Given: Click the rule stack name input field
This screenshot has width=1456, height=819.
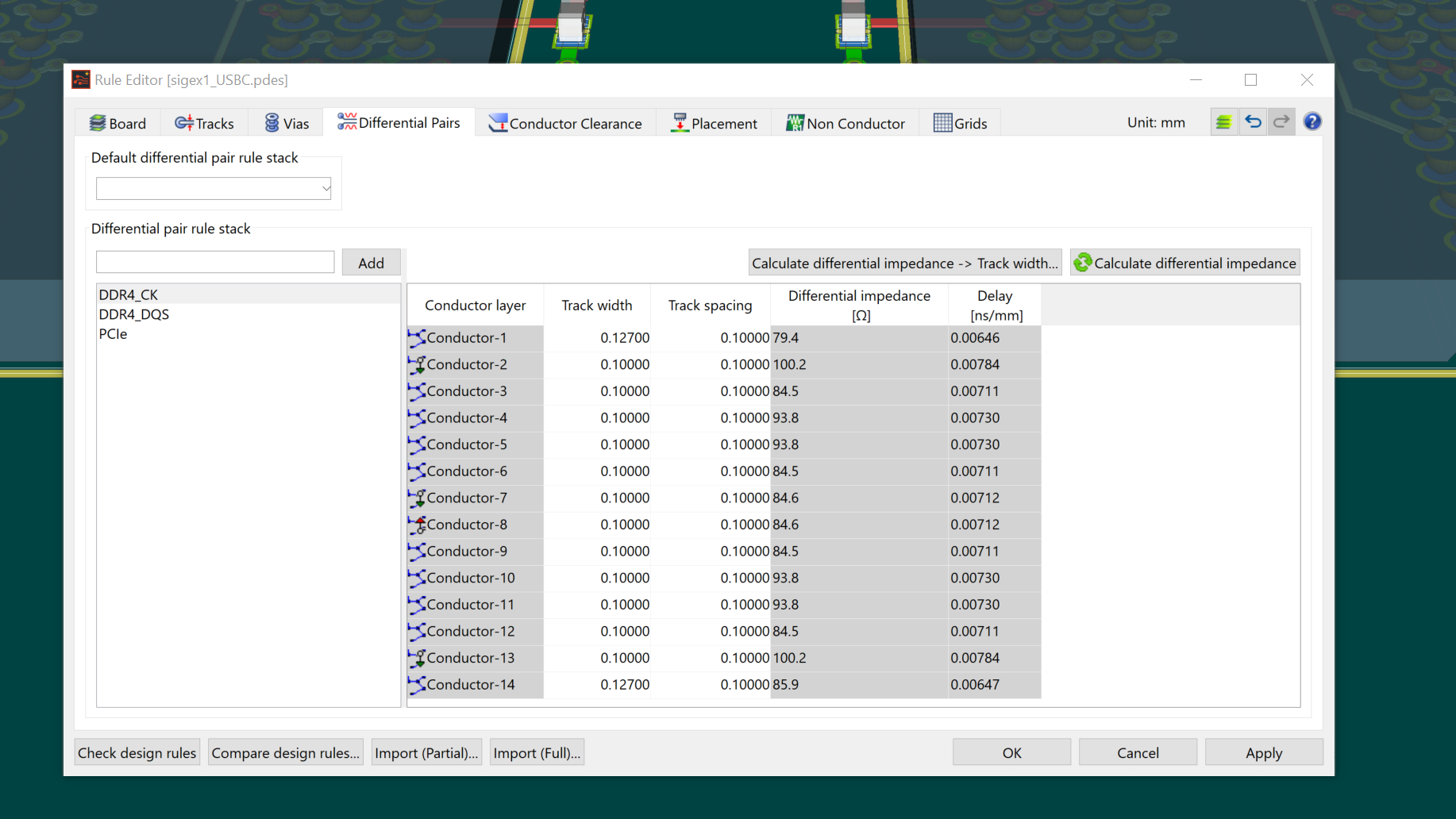Looking at the screenshot, I should [215, 263].
